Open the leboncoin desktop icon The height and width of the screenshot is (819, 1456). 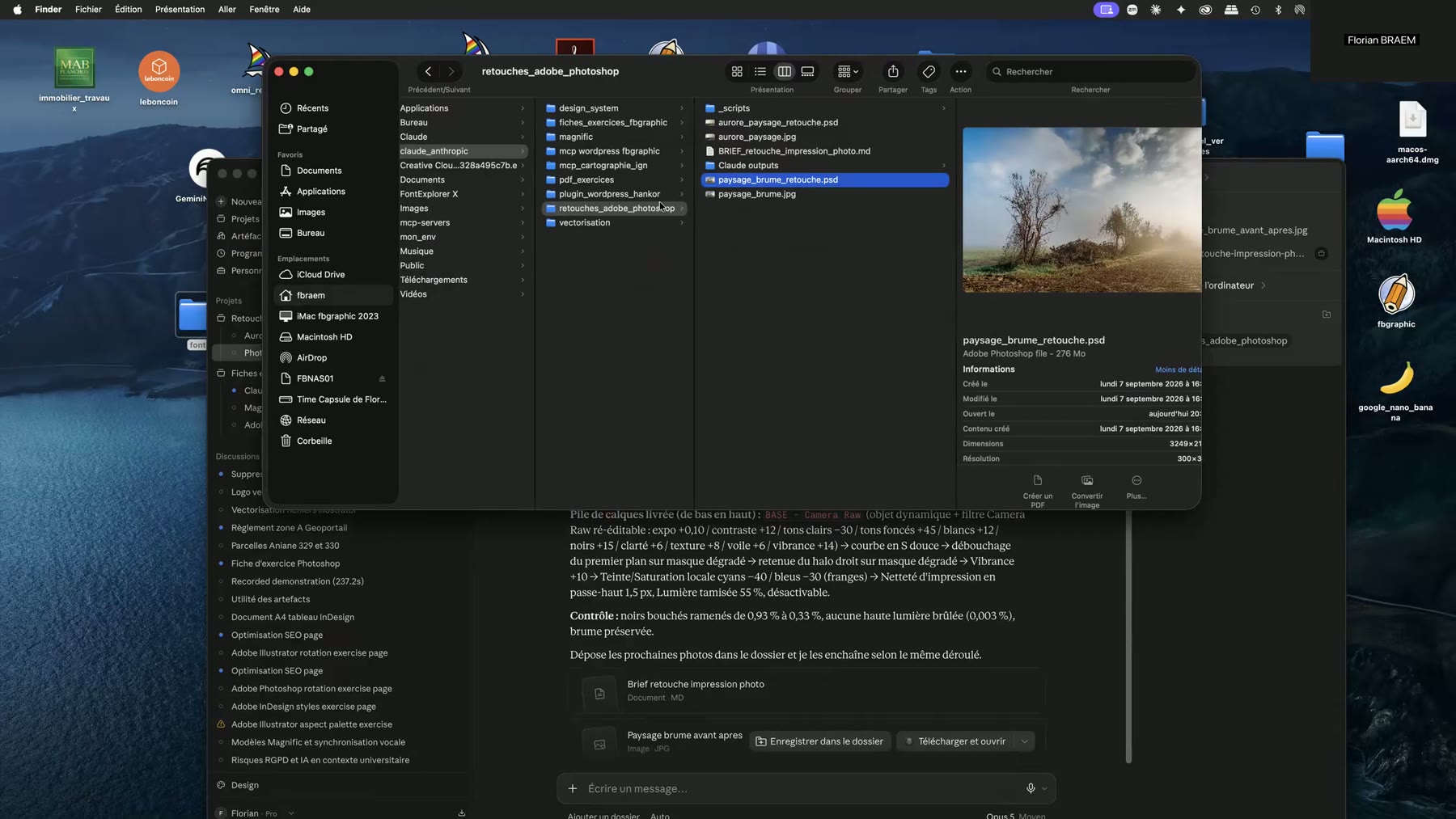pyautogui.click(x=159, y=79)
